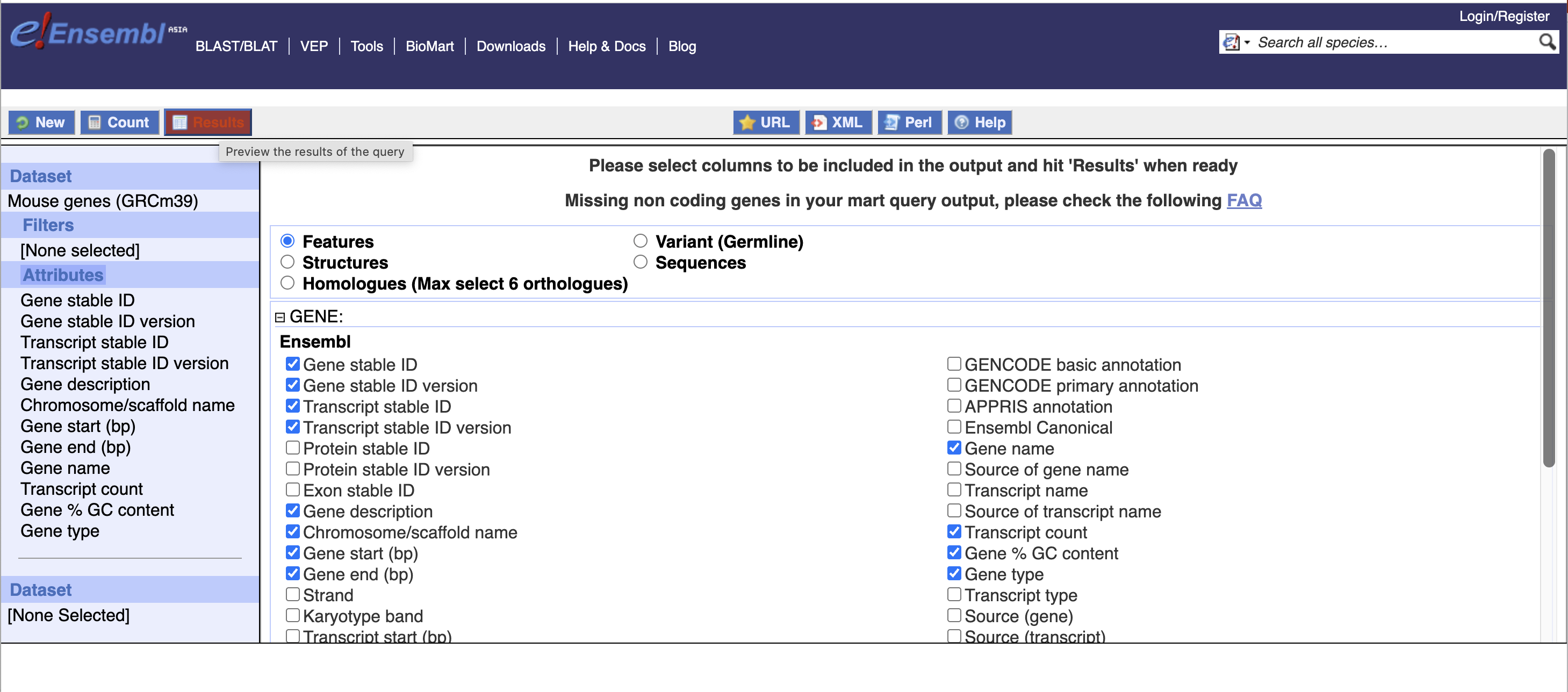Image resolution: width=1568 pixels, height=692 pixels.
Task: Click Login/Register link
Action: click(x=1504, y=17)
